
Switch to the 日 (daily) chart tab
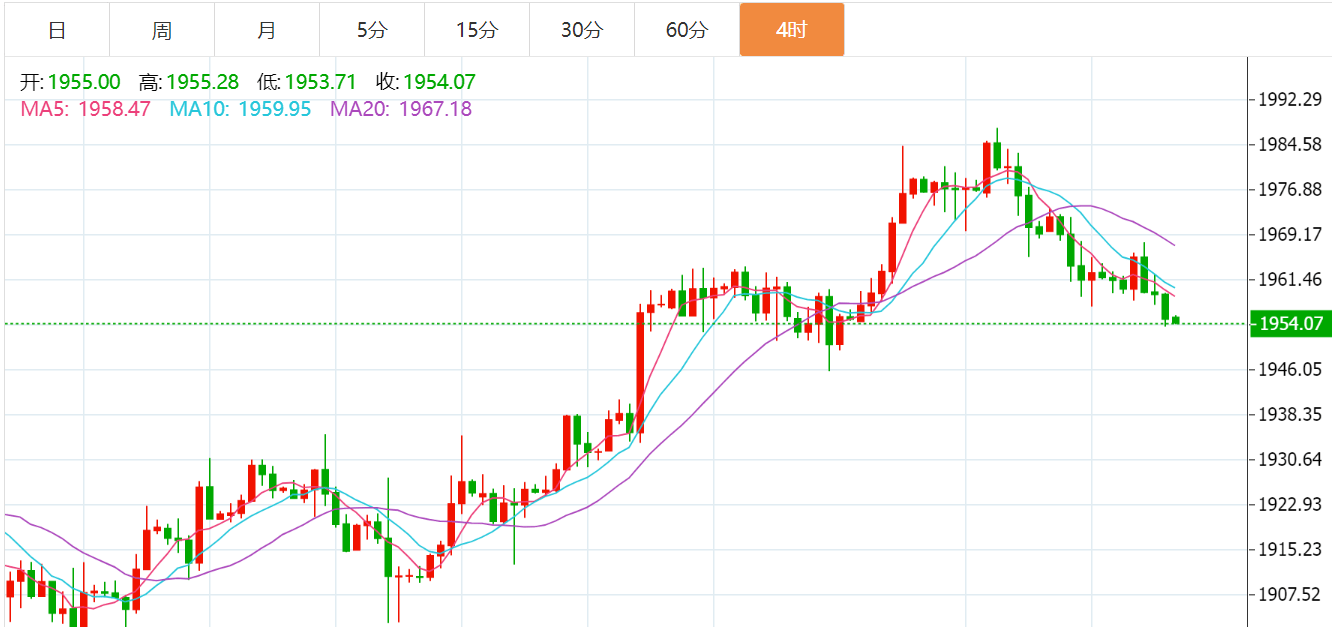point(57,30)
